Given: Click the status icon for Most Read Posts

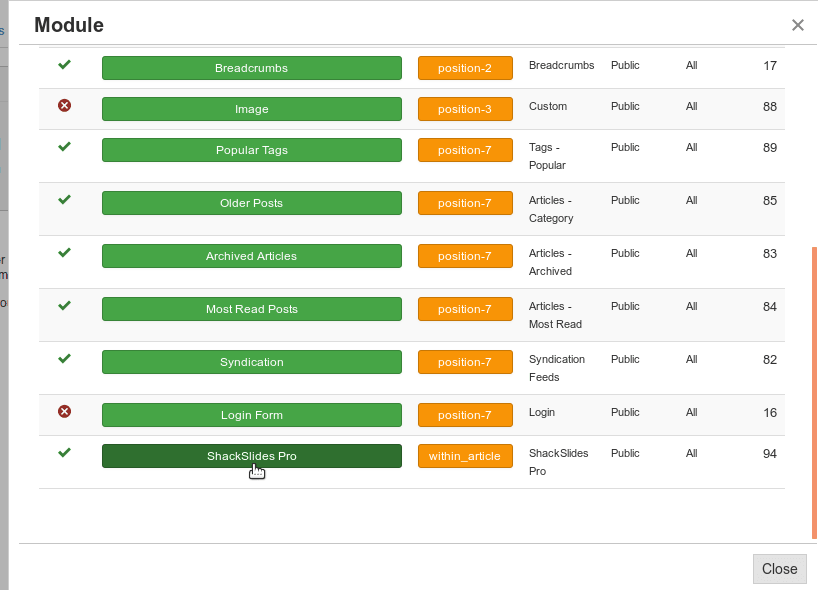Looking at the screenshot, I should [64, 306].
